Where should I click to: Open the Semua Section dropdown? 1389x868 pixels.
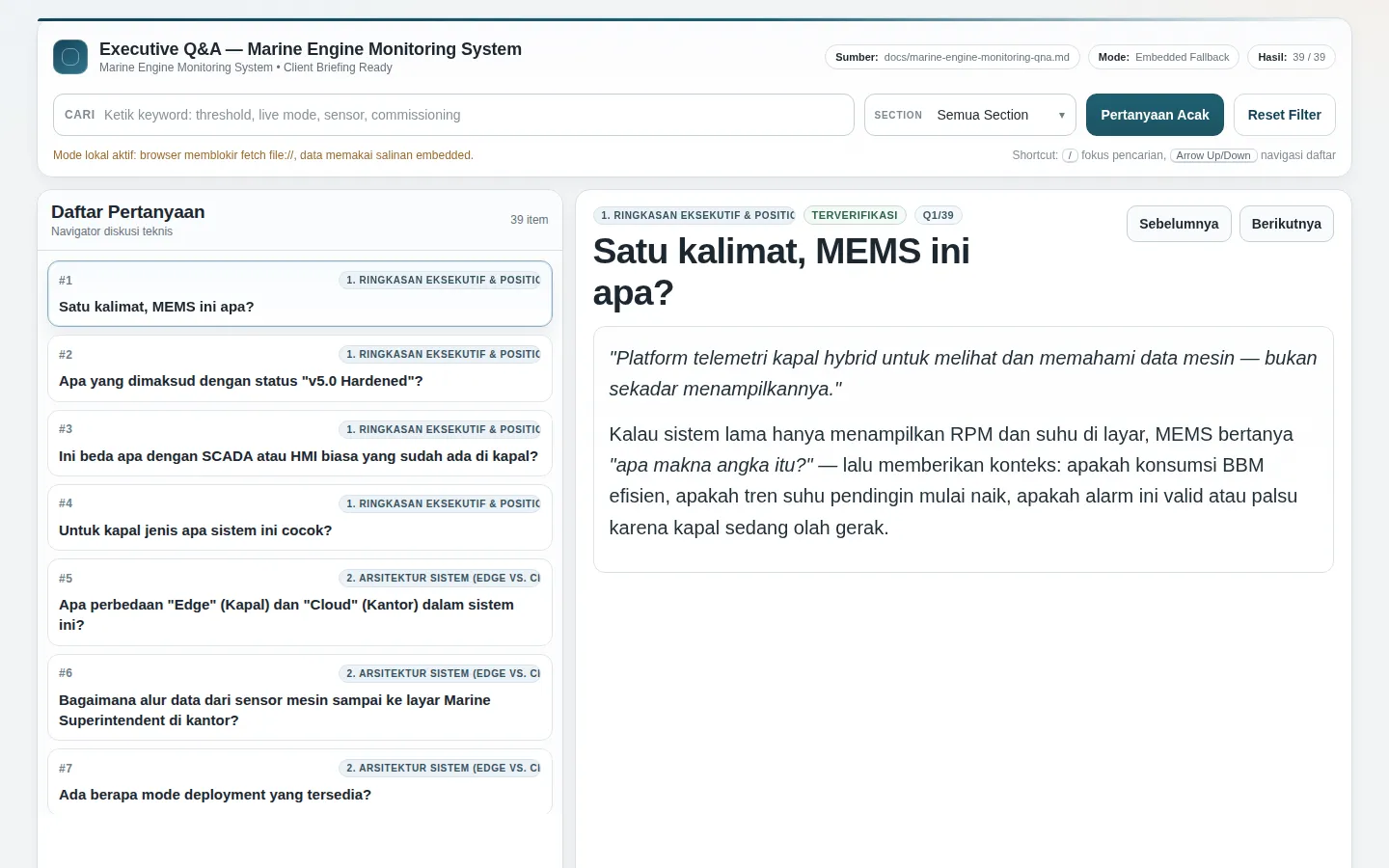click(970, 115)
